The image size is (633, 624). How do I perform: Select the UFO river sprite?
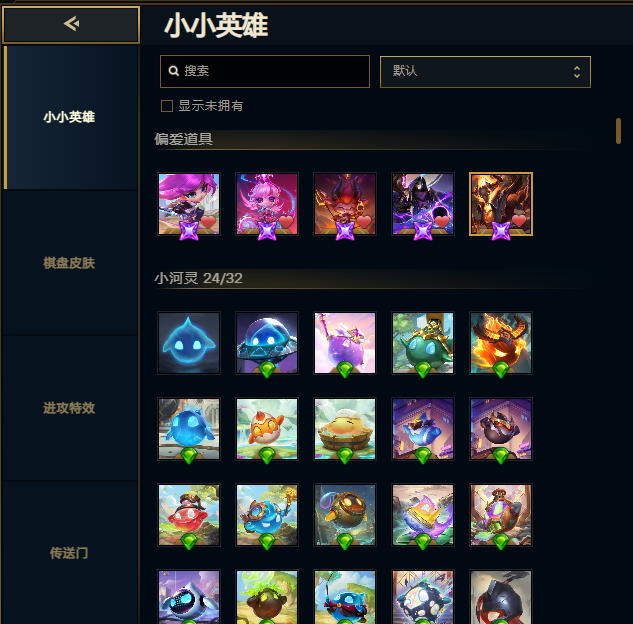pos(267,343)
